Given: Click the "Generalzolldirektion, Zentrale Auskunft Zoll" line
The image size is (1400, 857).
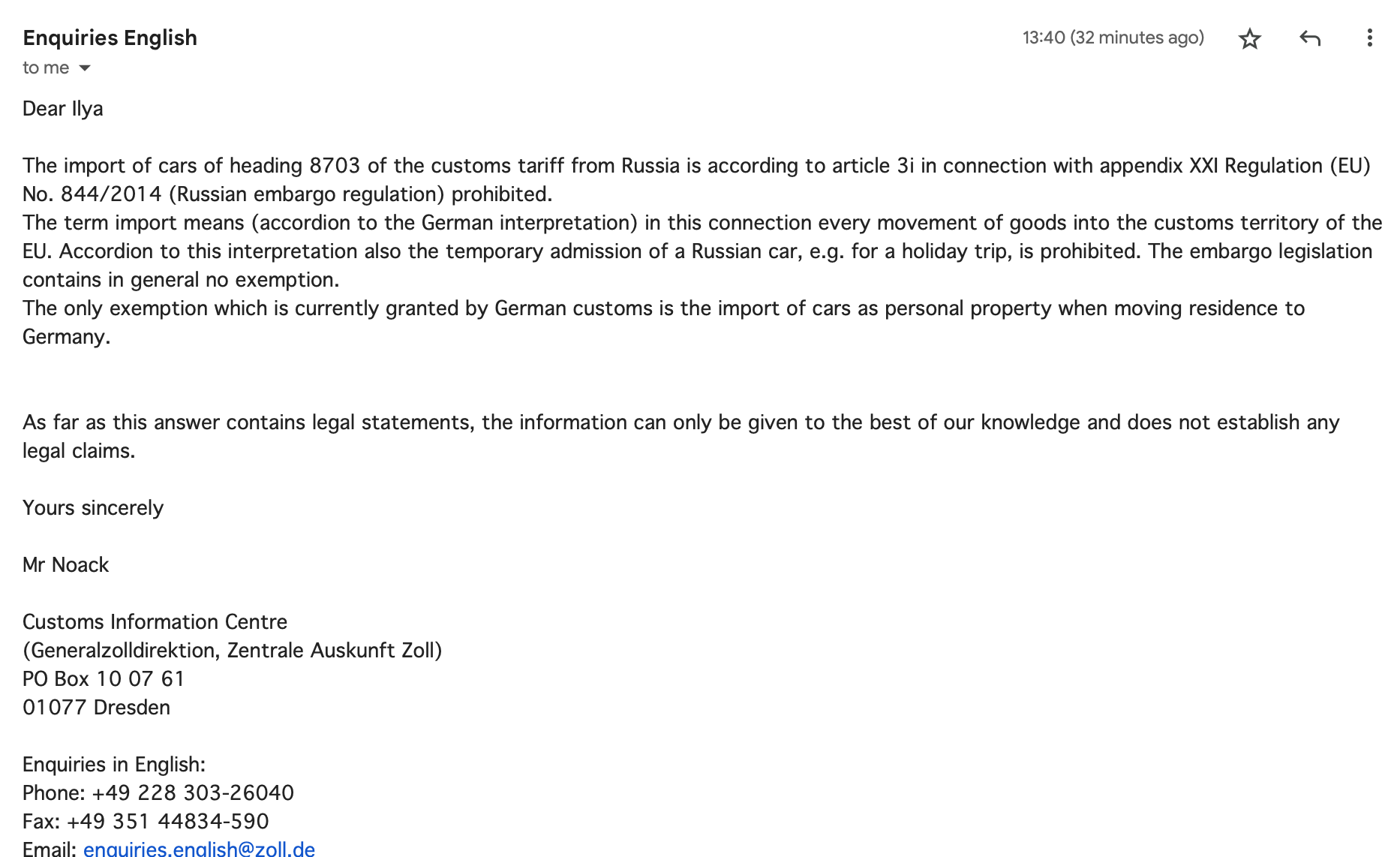Looking at the screenshot, I should click(232, 651).
